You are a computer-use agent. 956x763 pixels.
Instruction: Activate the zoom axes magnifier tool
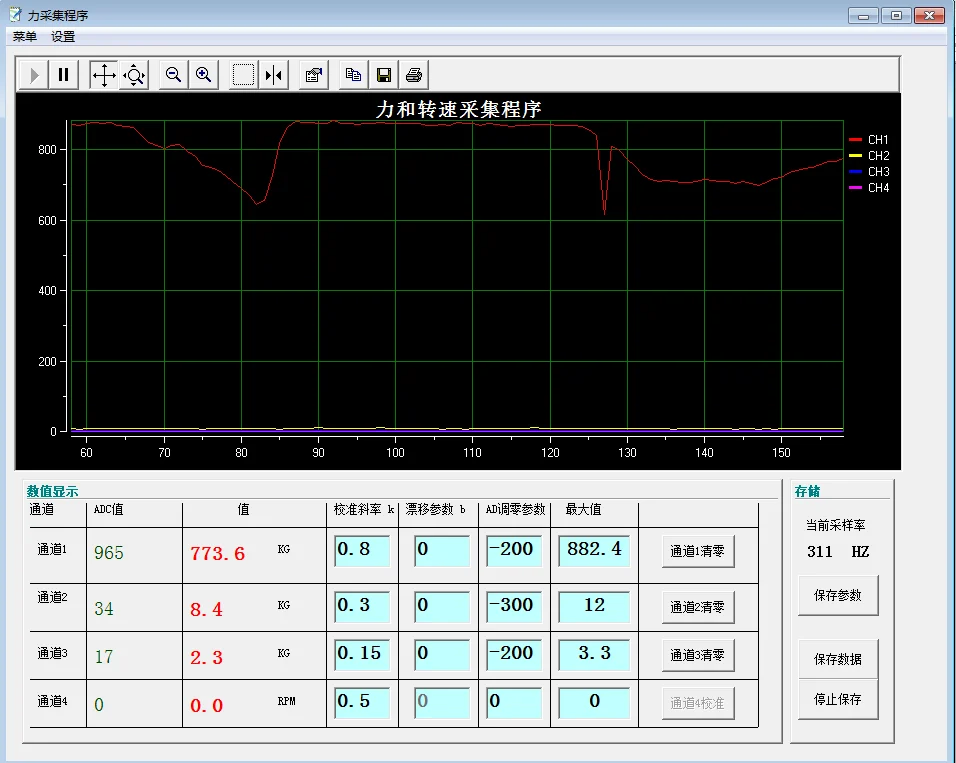tap(134, 75)
